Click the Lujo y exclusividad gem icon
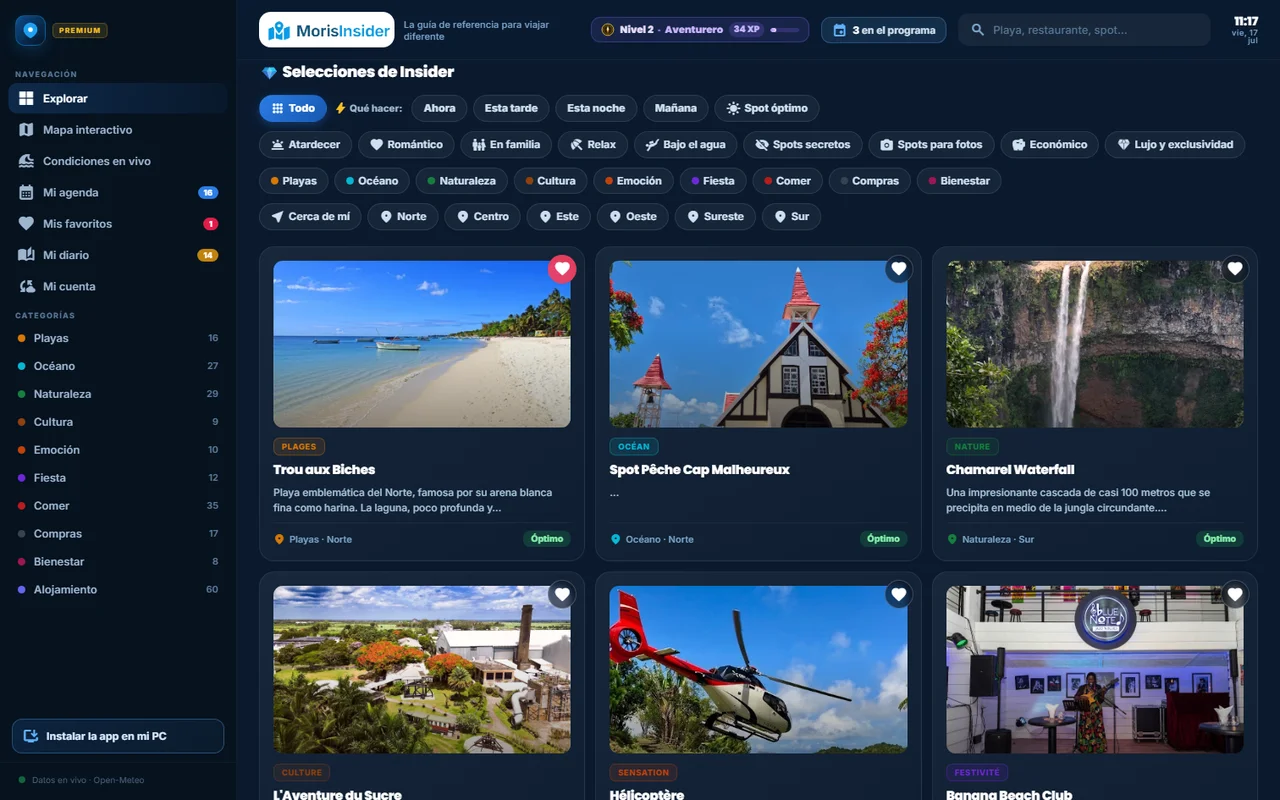Viewport: 1280px width, 800px height. [1123, 145]
